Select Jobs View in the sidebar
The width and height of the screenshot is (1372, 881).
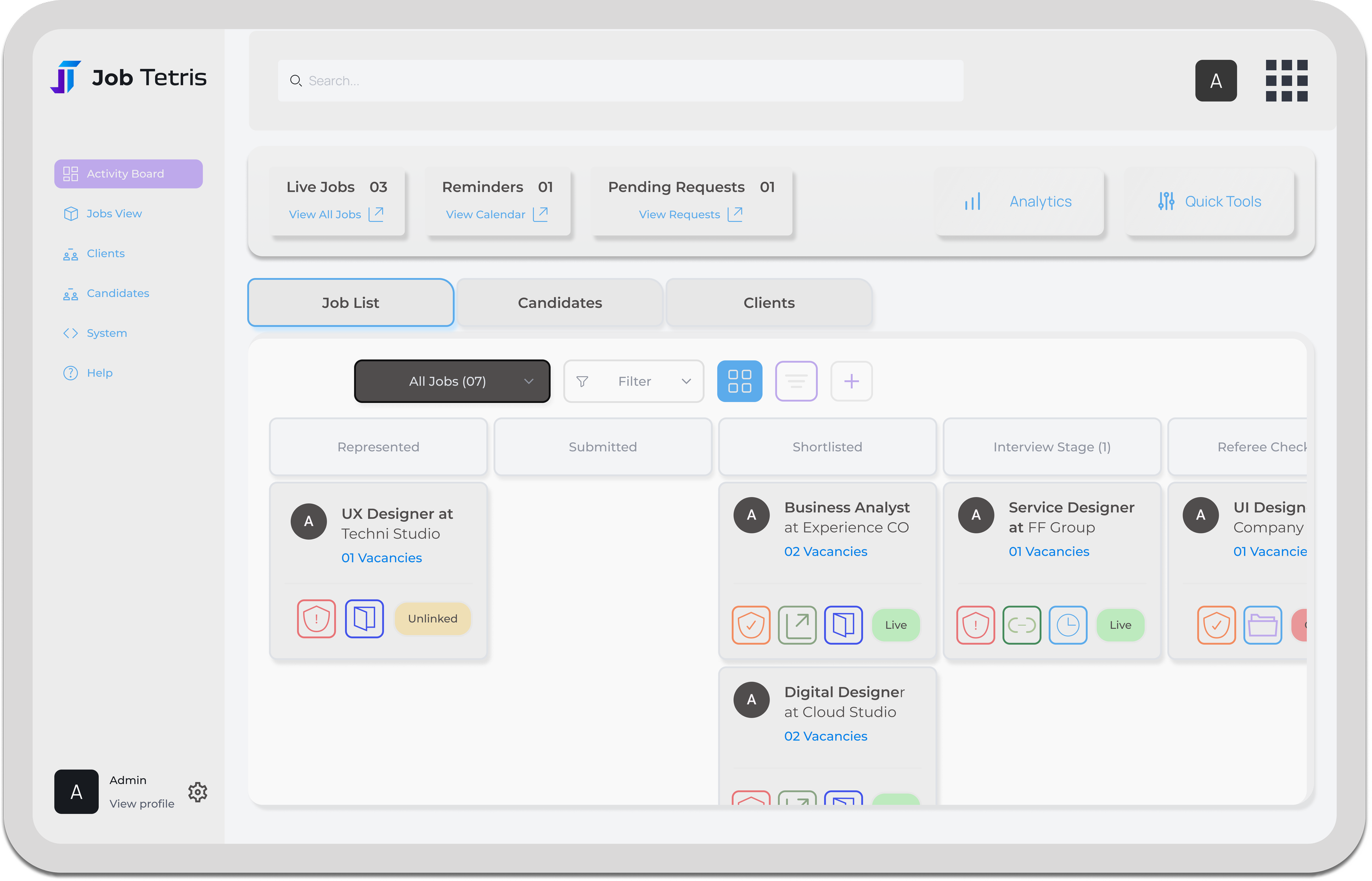[114, 213]
